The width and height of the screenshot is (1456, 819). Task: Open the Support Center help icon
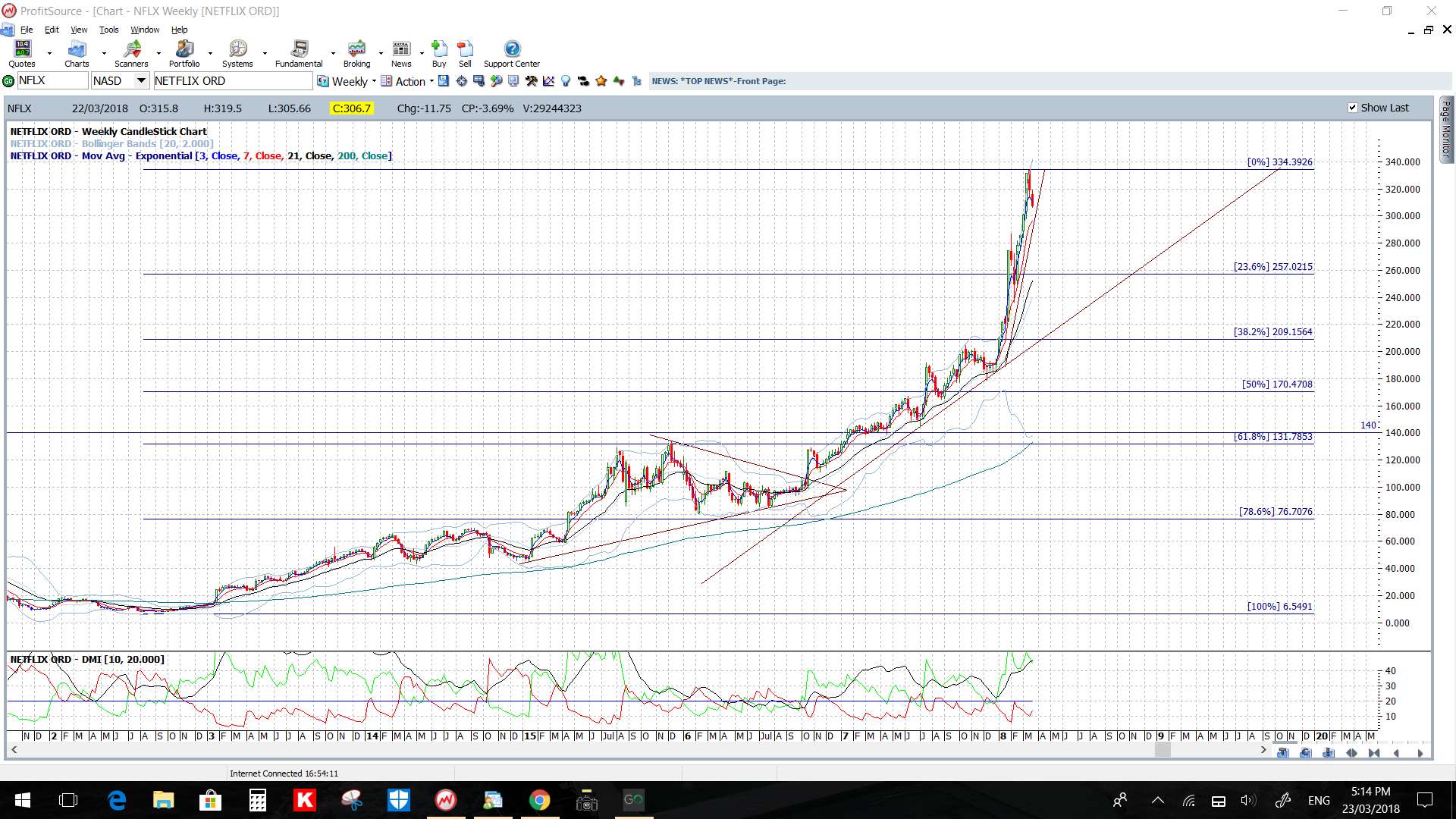(x=512, y=54)
